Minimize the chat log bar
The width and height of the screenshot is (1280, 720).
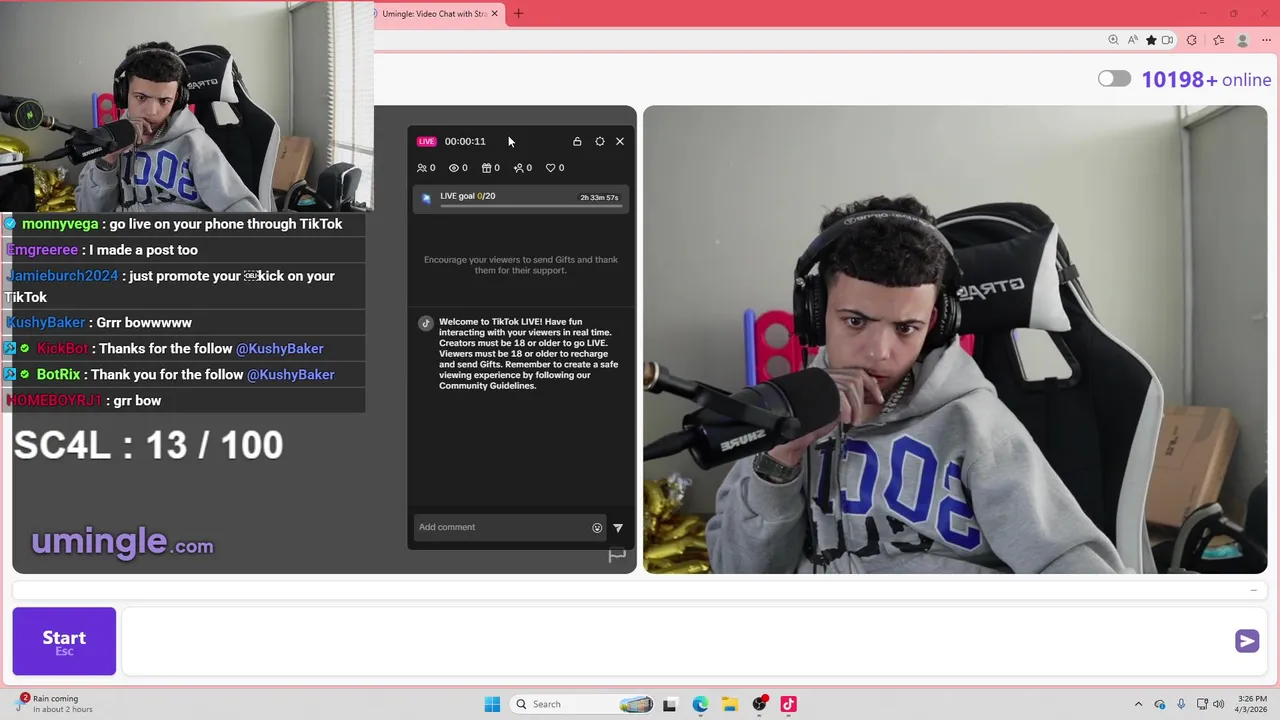(1253, 590)
